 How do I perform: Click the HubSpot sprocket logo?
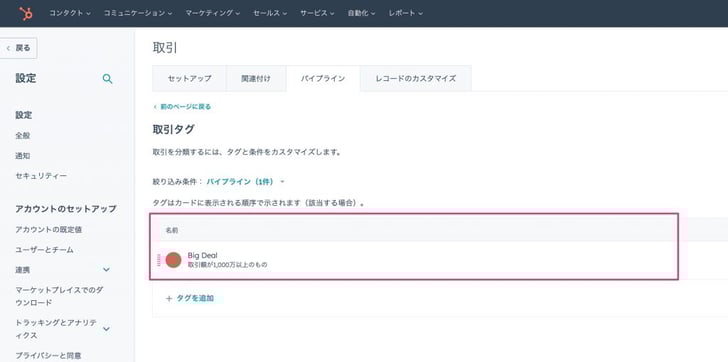pyautogui.click(x=26, y=13)
